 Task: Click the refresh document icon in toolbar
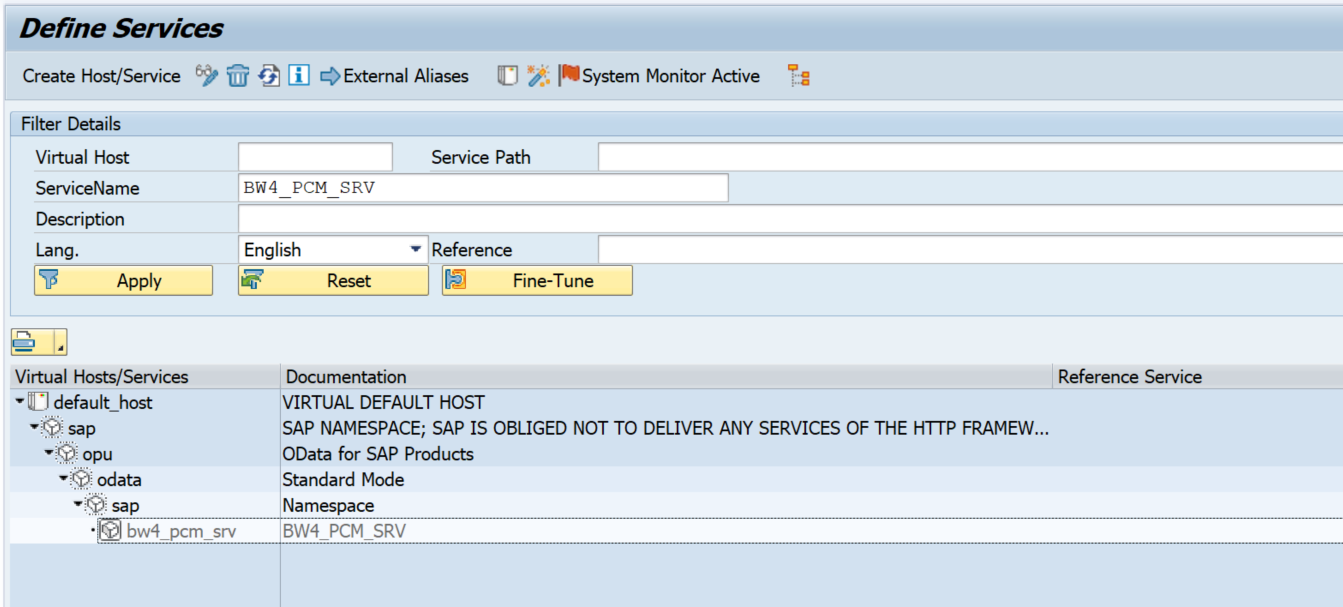click(x=268, y=76)
